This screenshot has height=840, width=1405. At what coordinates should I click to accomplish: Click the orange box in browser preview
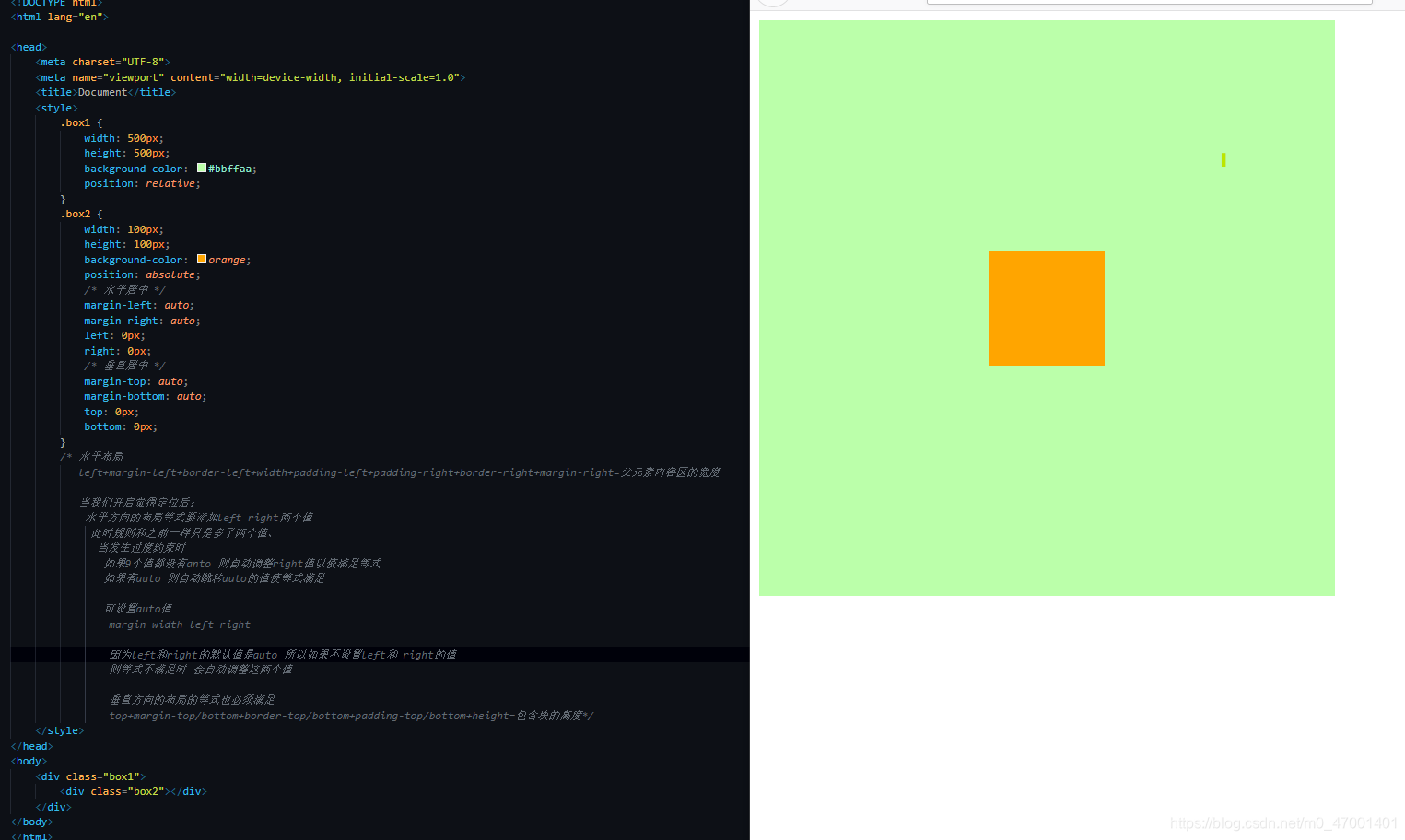point(1047,308)
